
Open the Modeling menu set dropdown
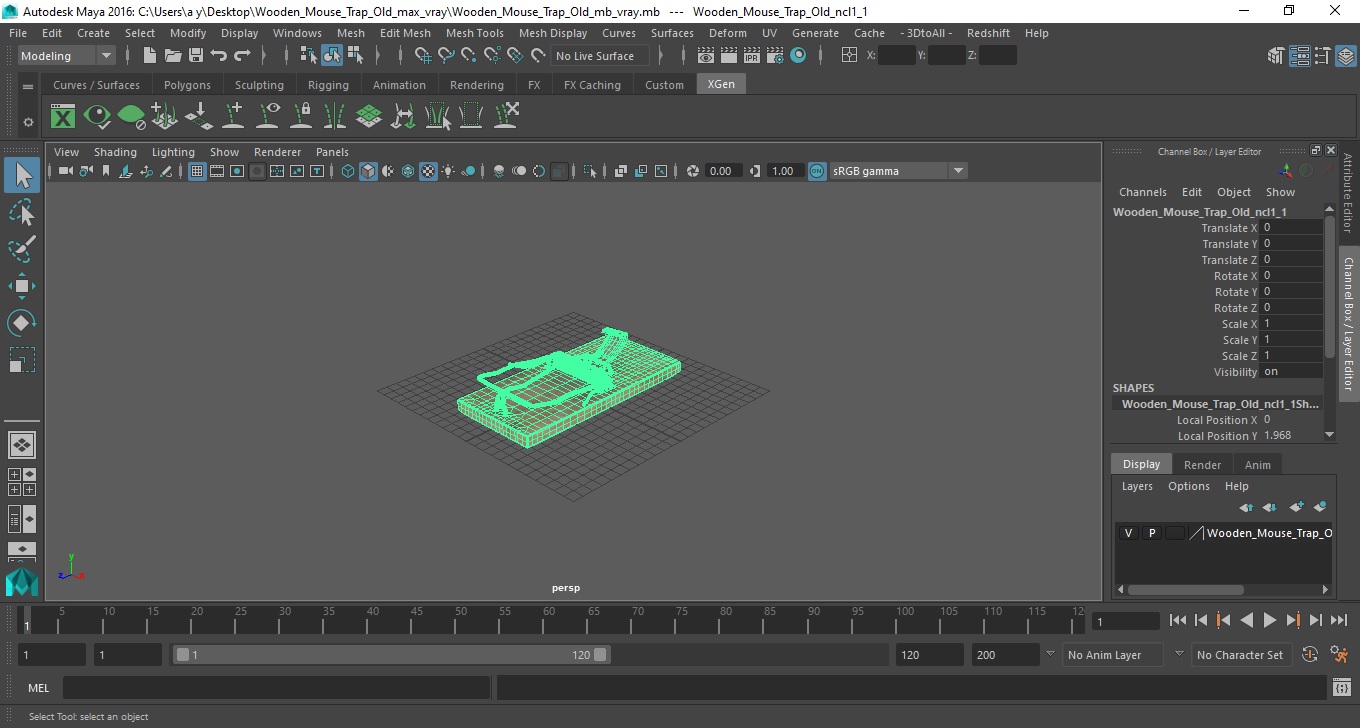click(67, 56)
